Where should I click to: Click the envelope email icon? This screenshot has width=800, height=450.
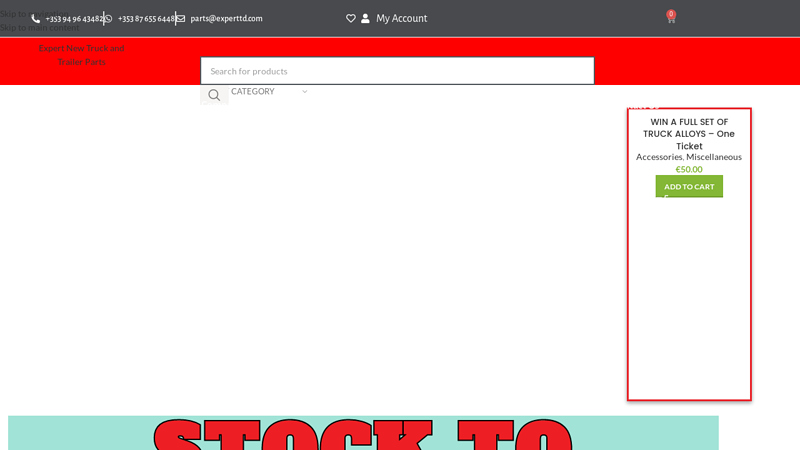(x=181, y=19)
